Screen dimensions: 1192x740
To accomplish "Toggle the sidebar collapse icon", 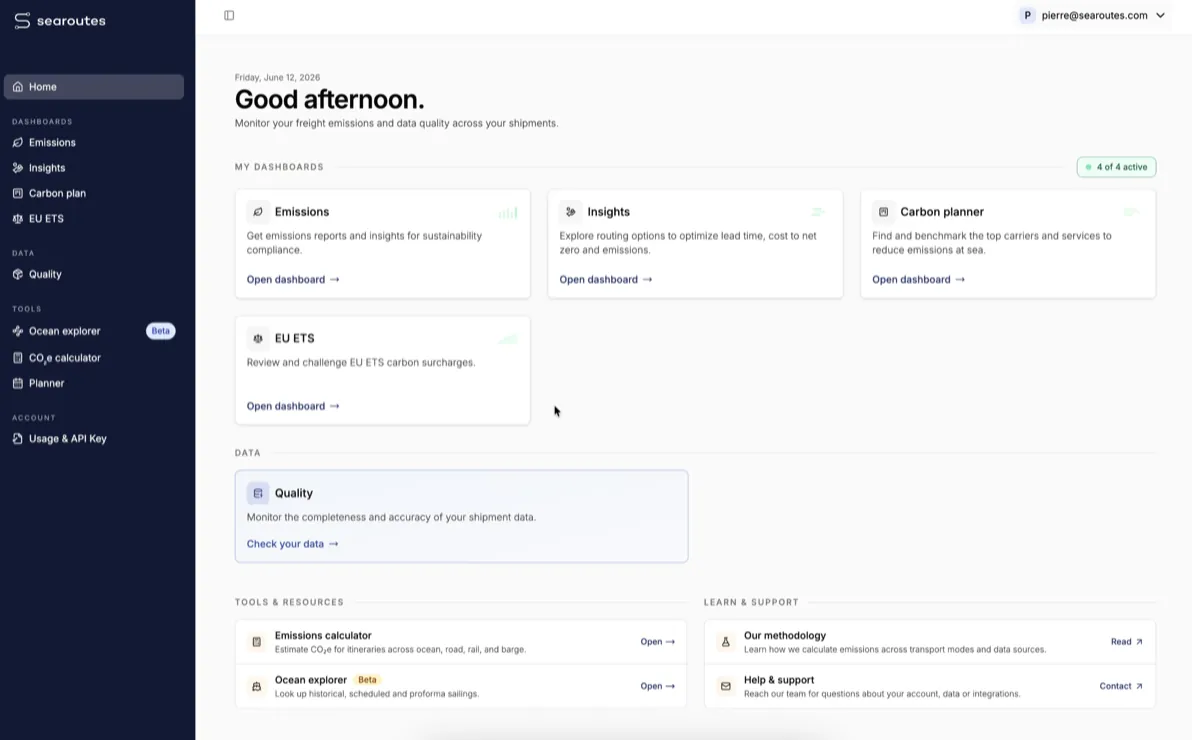I will point(229,15).
